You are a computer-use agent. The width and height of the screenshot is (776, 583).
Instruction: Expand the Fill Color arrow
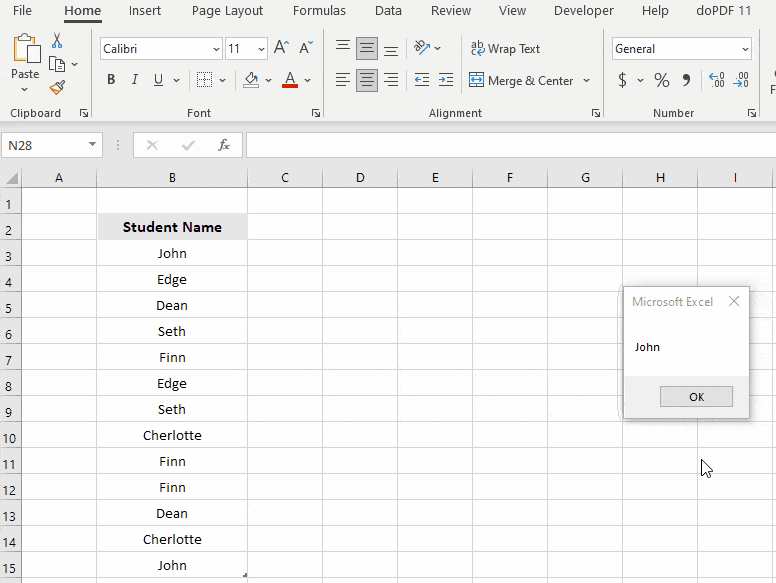[x=268, y=80]
